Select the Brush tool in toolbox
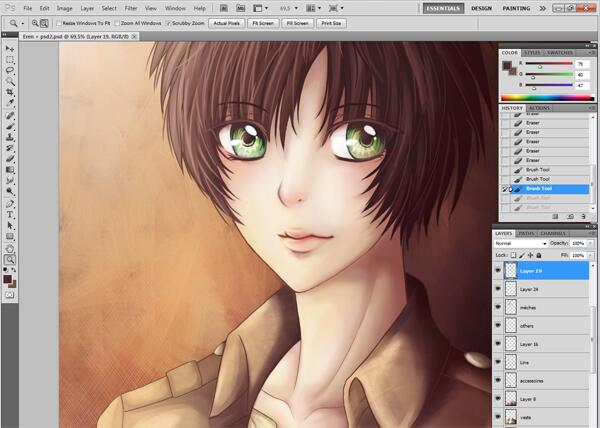 click(x=10, y=126)
